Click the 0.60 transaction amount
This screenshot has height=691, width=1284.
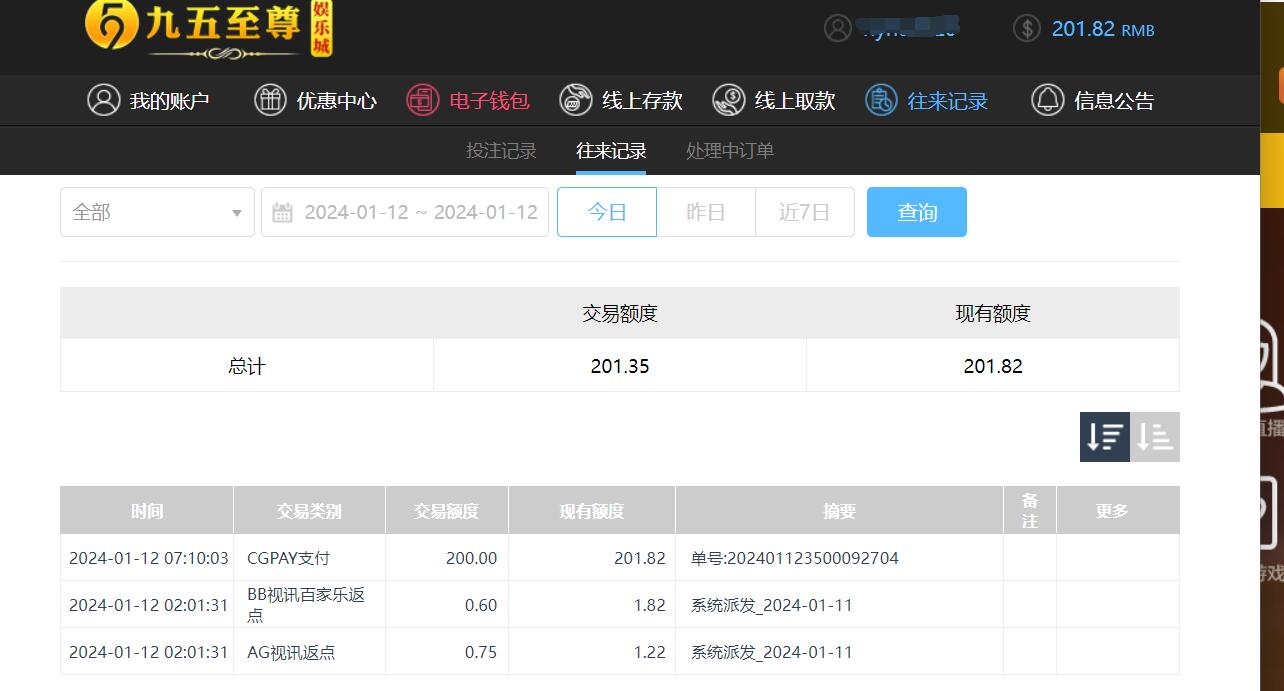click(x=481, y=605)
